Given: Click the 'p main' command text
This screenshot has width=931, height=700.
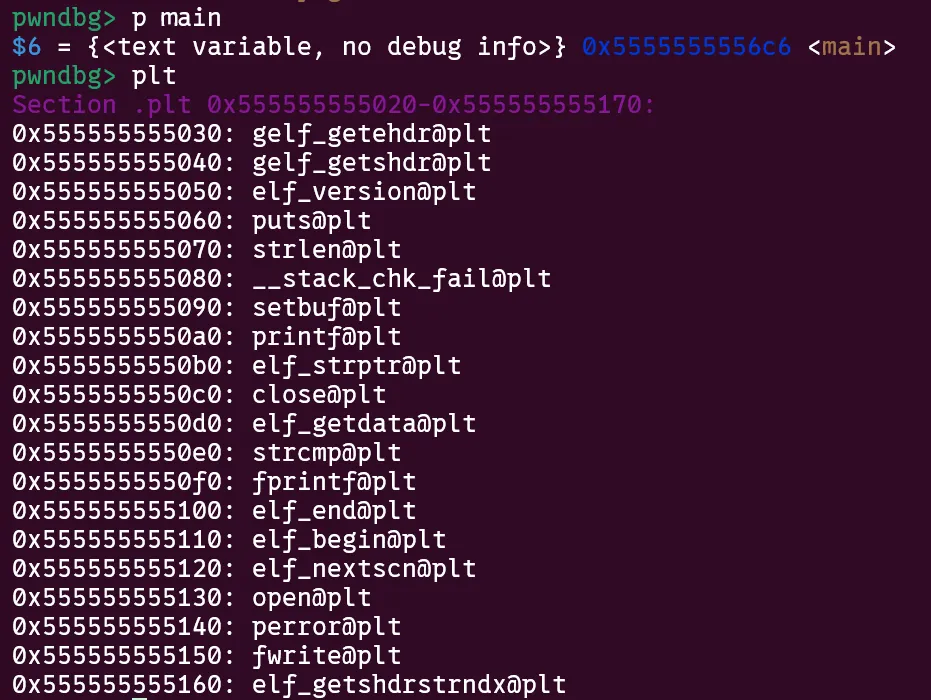Looking at the screenshot, I should click(176, 18).
